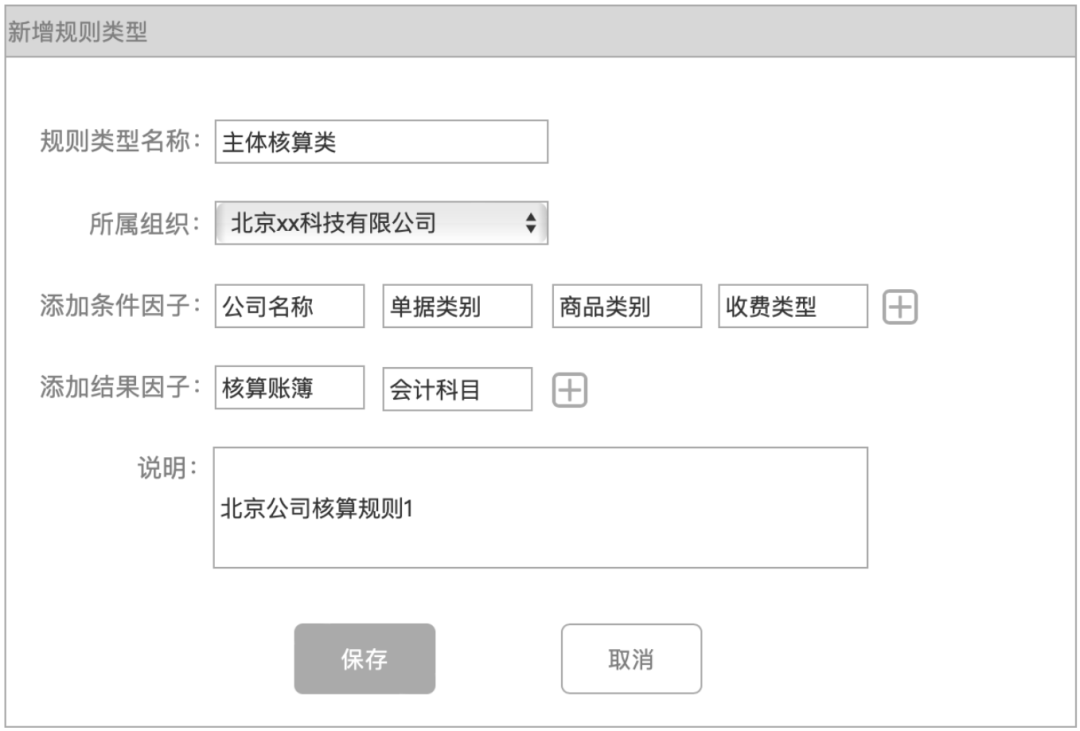1080x731 pixels.
Task: Select the 核算账簿 result factor field
Action: click(x=290, y=389)
